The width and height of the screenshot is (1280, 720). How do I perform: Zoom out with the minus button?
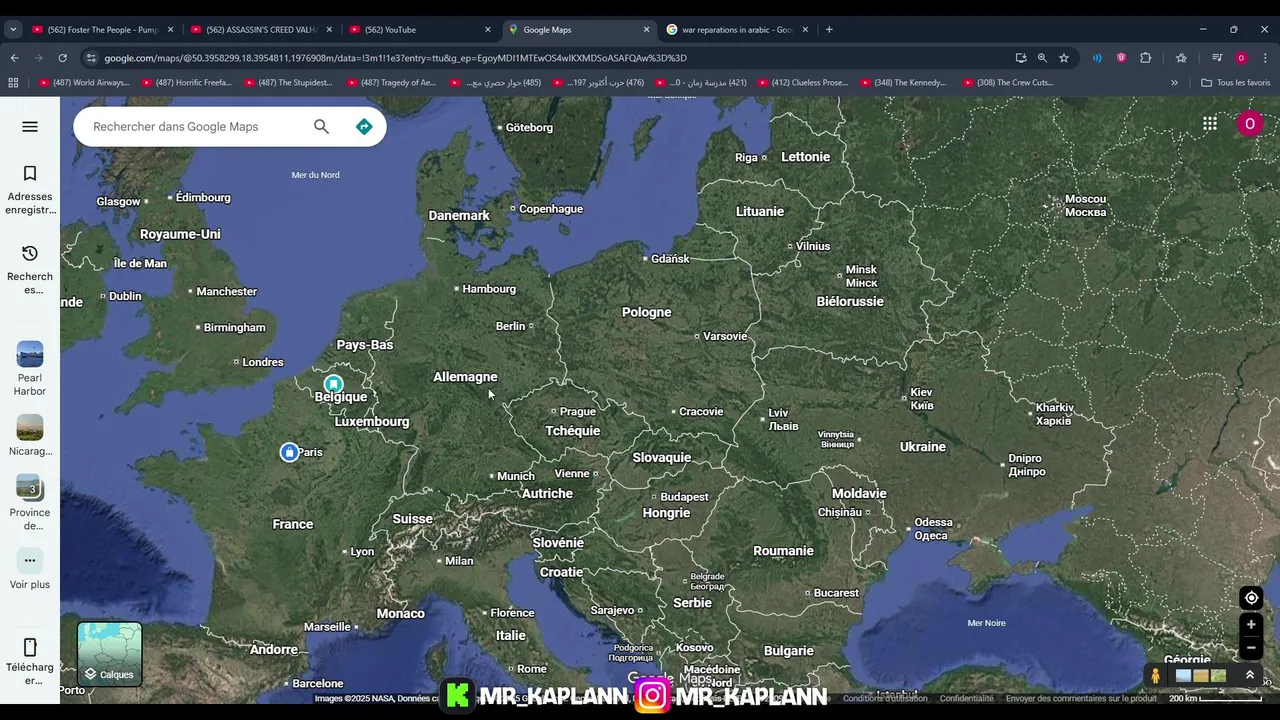(1251, 647)
